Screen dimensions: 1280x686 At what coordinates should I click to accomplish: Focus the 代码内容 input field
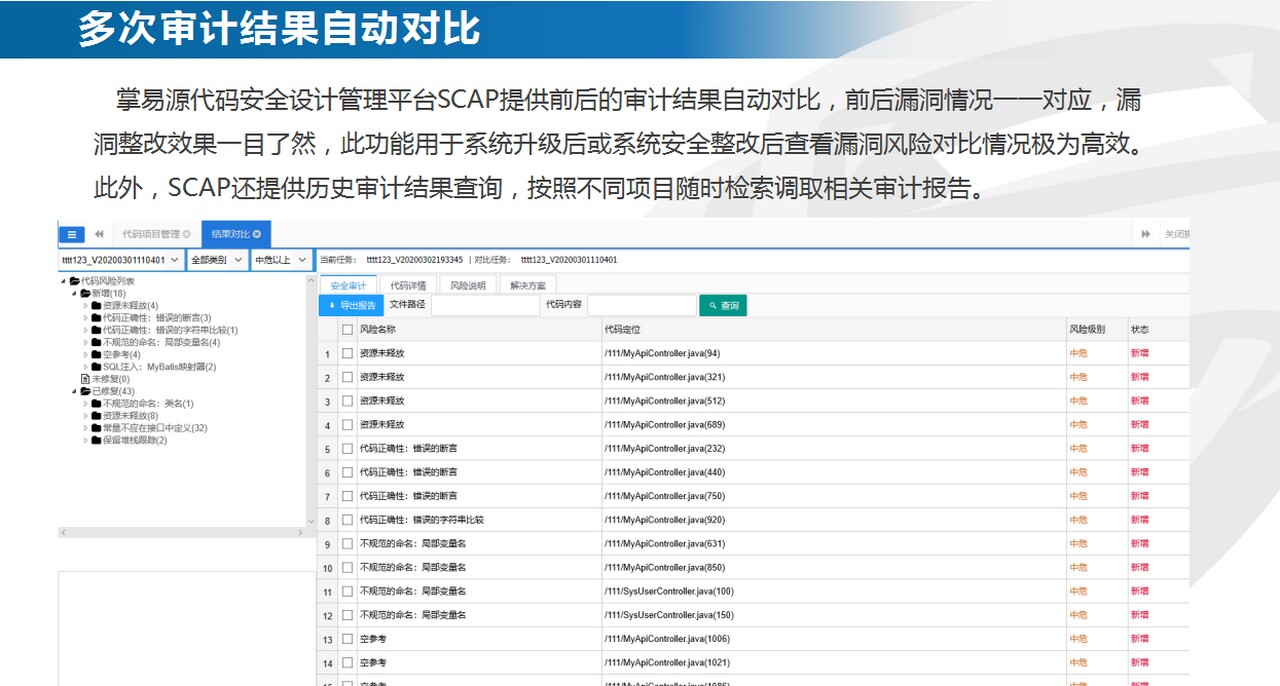click(642, 305)
